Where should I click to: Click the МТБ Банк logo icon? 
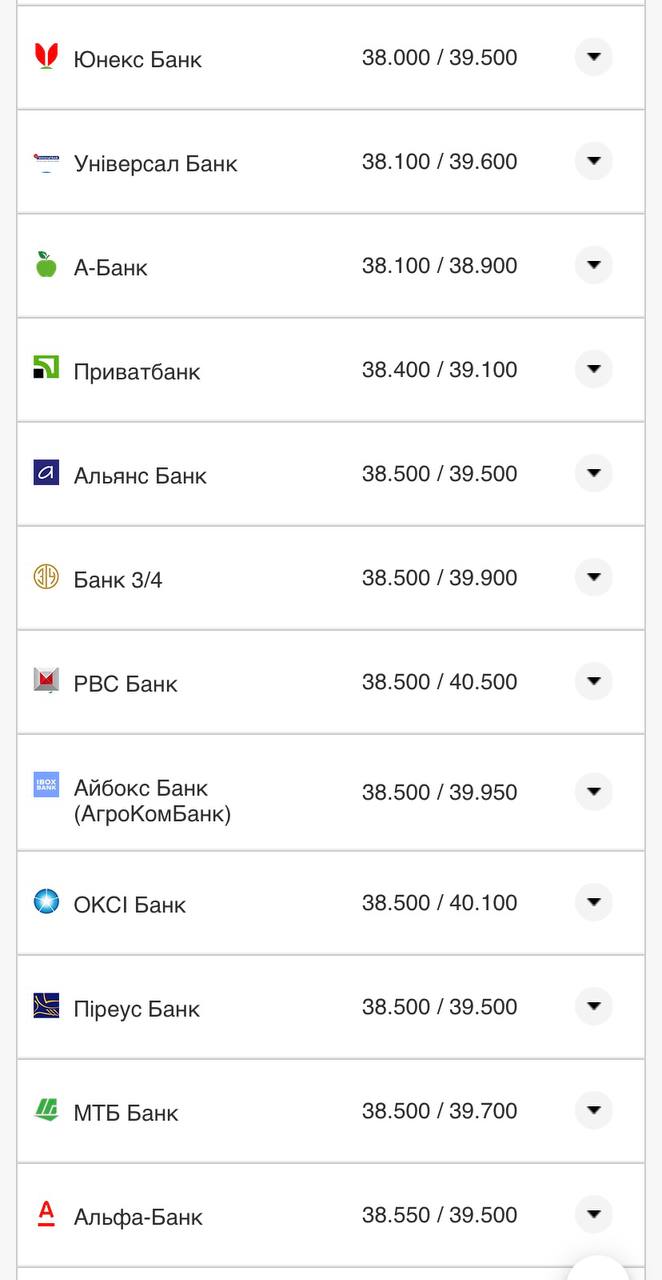point(46,1110)
